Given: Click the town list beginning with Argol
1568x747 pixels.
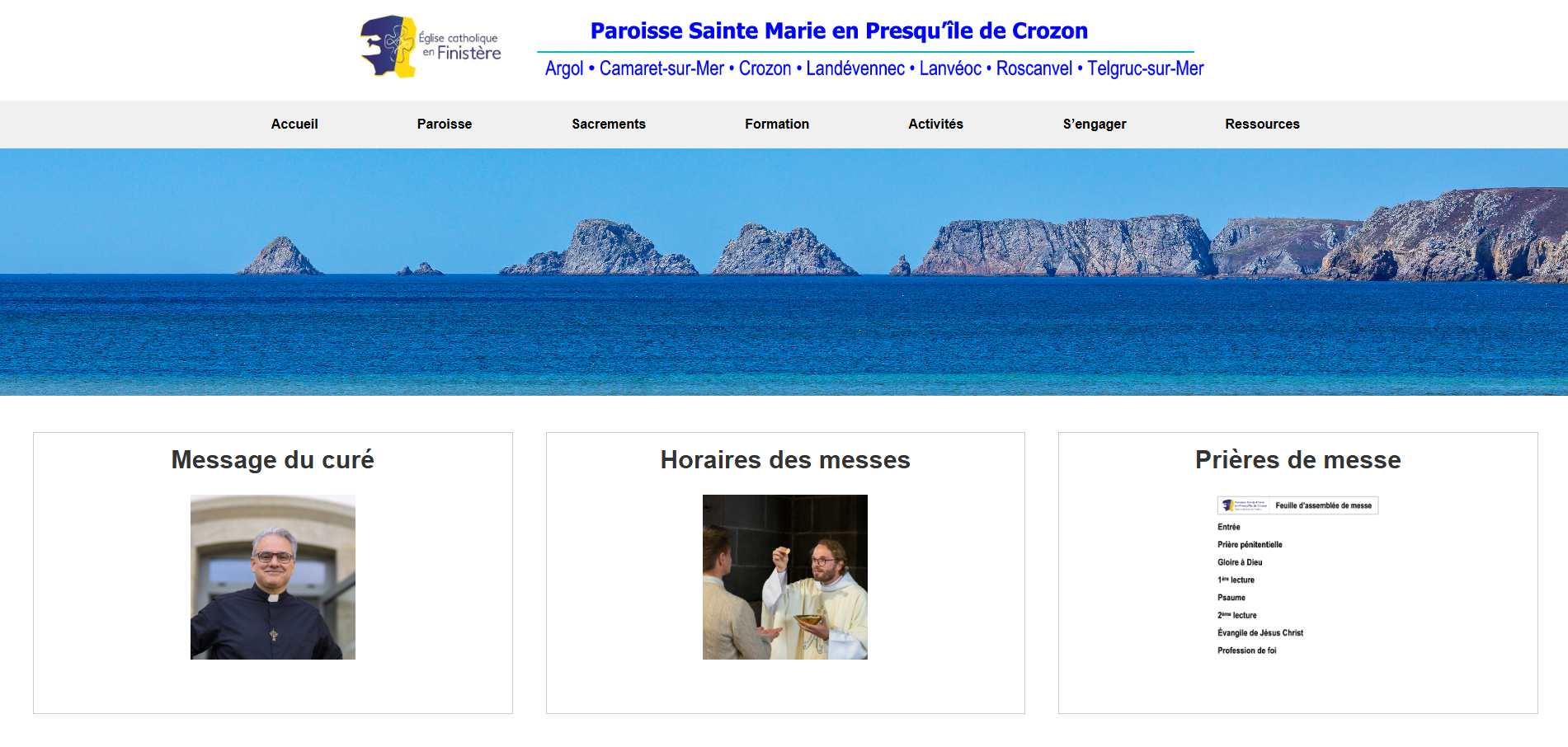Looking at the screenshot, I should (x=874, y=68).
